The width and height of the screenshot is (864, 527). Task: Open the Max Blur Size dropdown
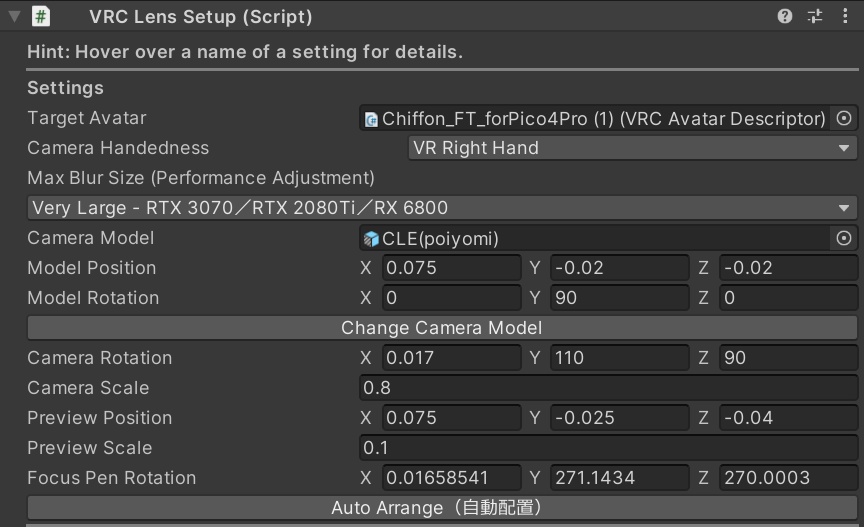point(440,208)
